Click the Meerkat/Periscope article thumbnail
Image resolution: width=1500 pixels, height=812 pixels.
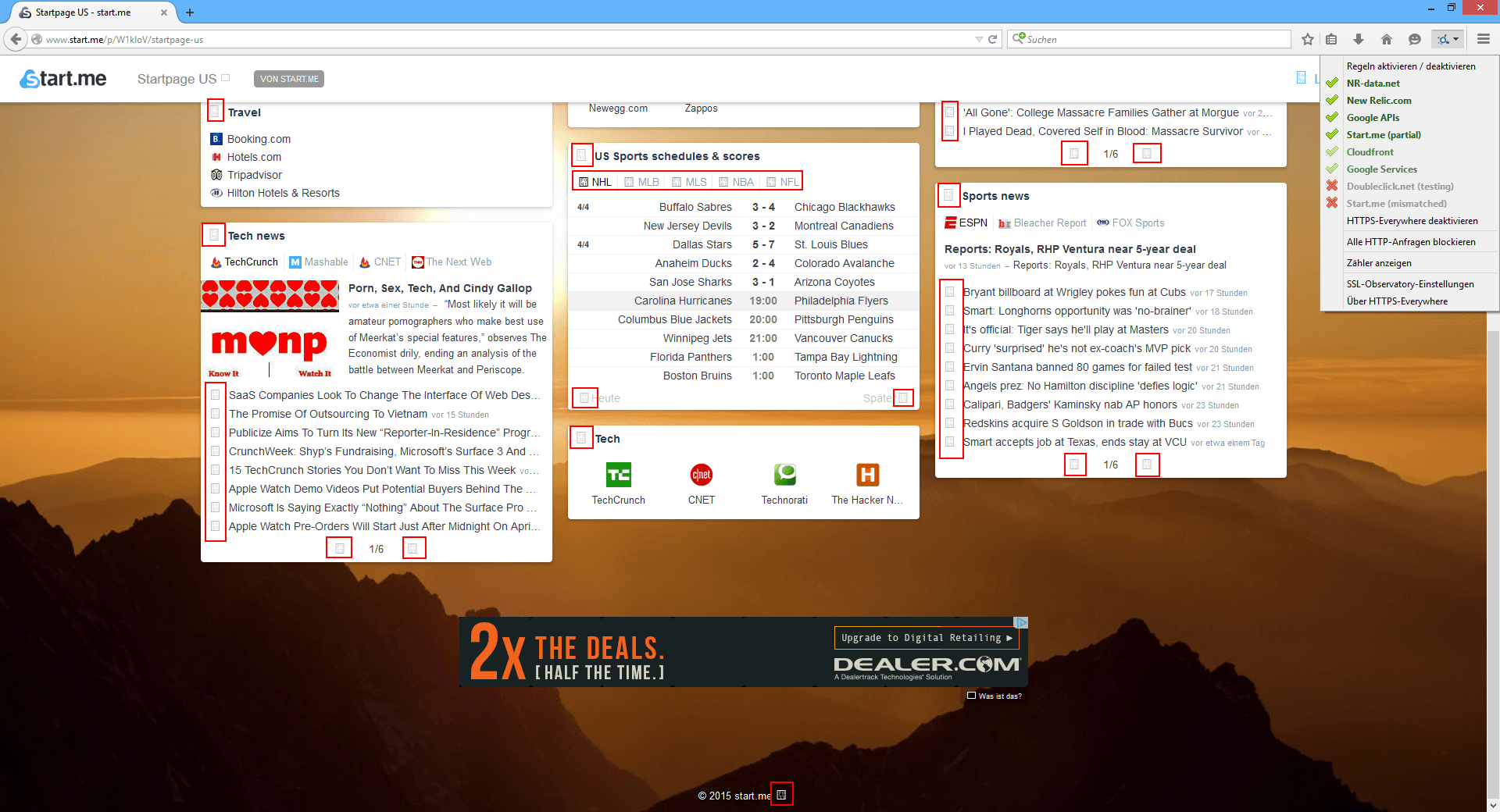tap(270, 329)
